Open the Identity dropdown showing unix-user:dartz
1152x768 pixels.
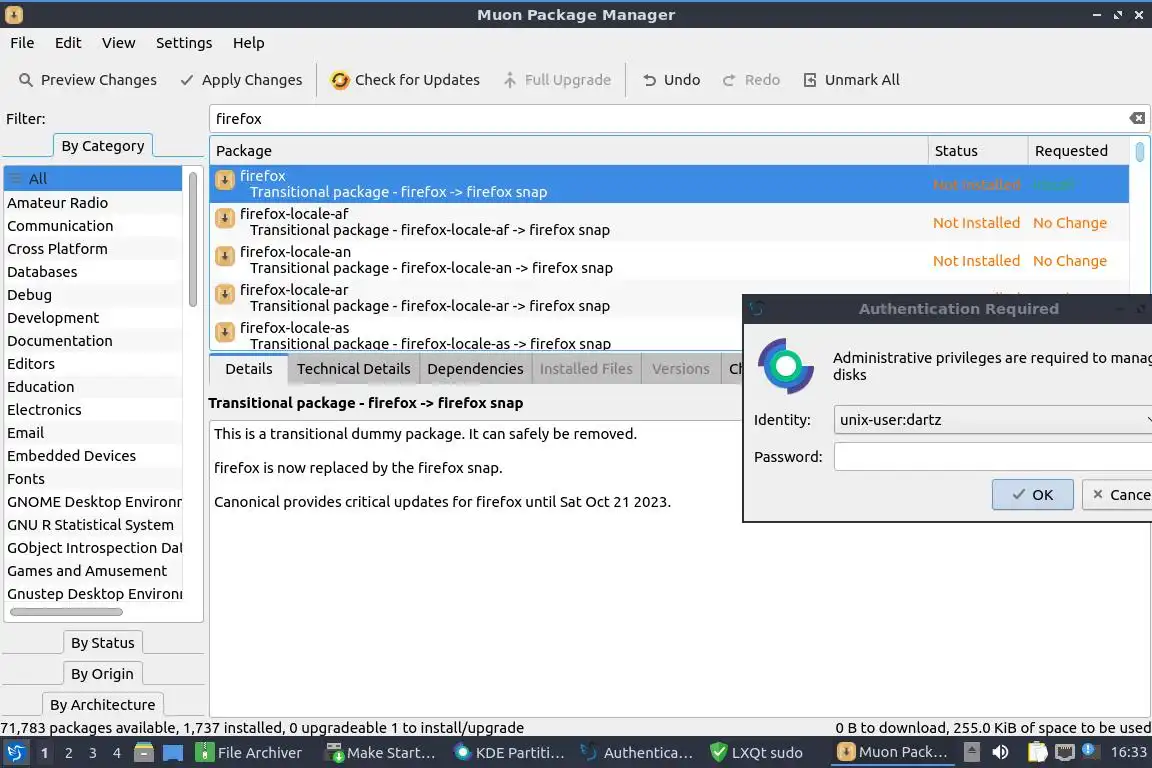point(993,420)
